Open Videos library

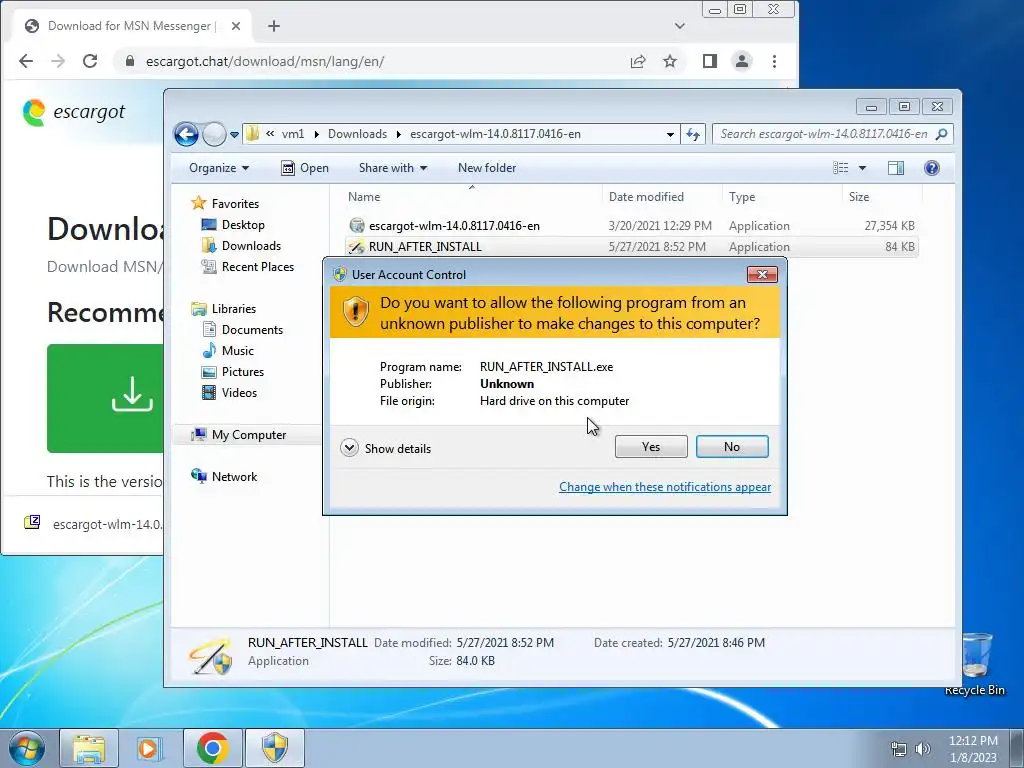tap(230, 392)
